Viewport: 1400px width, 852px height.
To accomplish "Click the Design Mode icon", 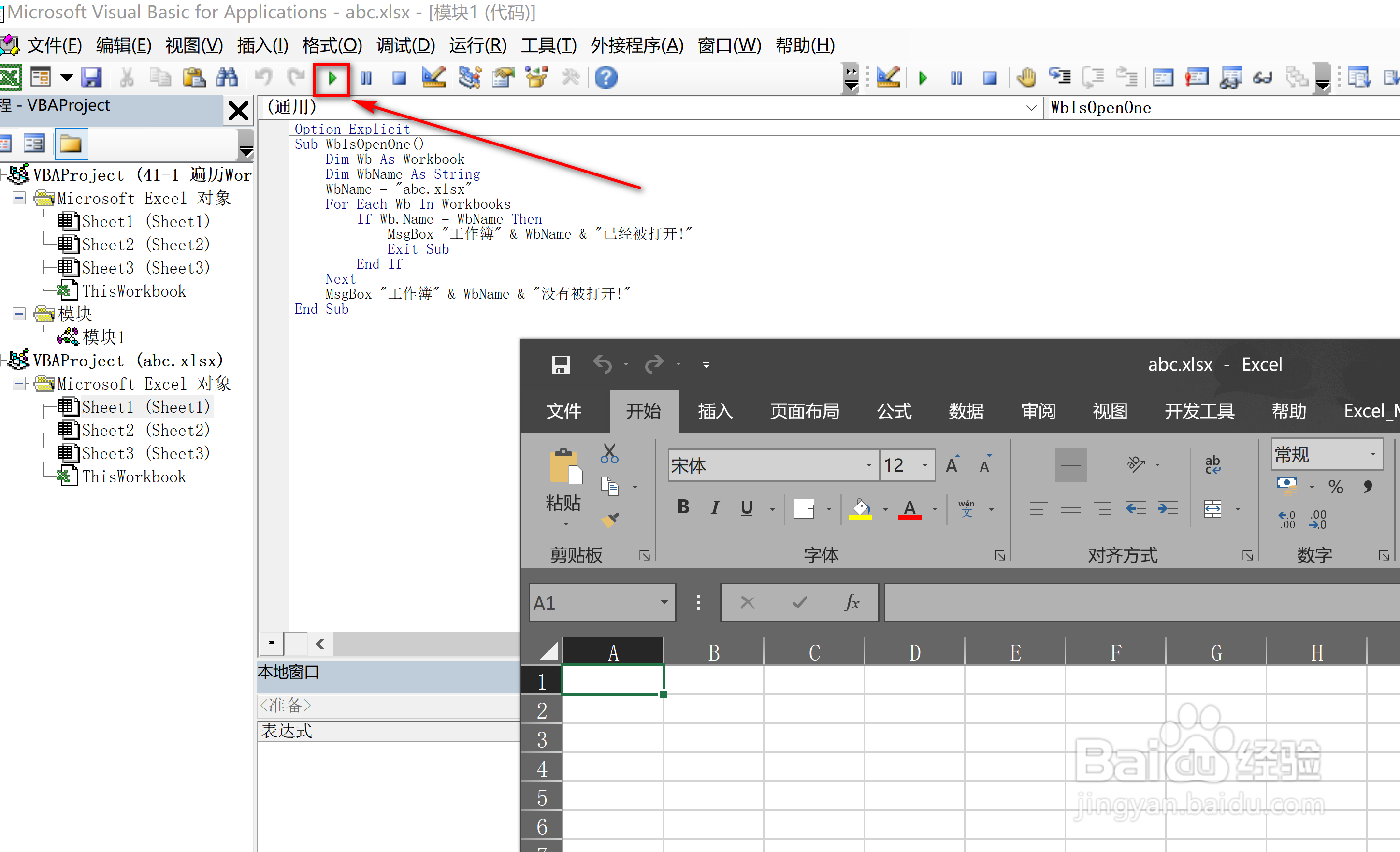I will coord(433,78).
